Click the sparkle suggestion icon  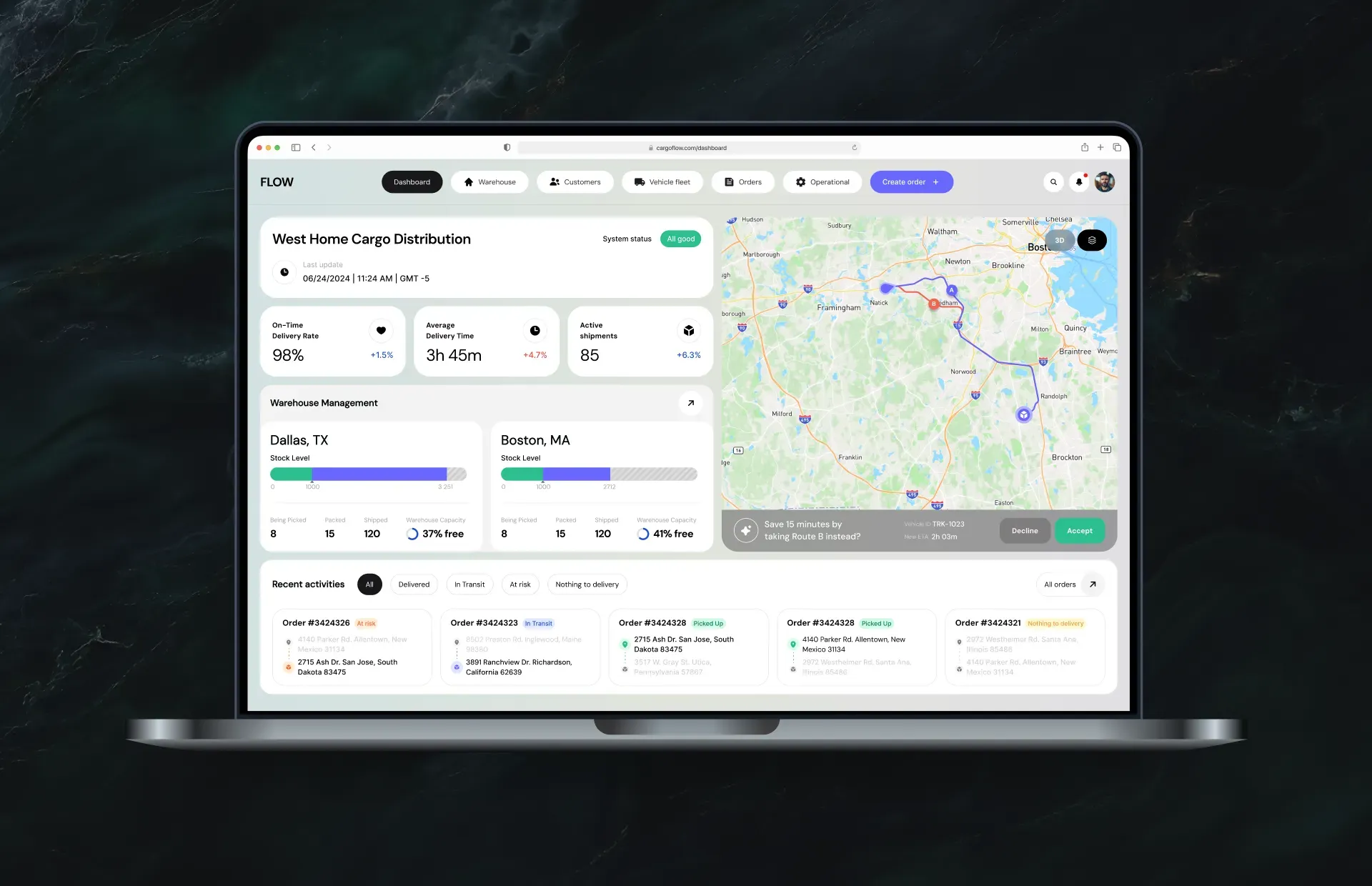pyautogui.click(x=745, y=530)
